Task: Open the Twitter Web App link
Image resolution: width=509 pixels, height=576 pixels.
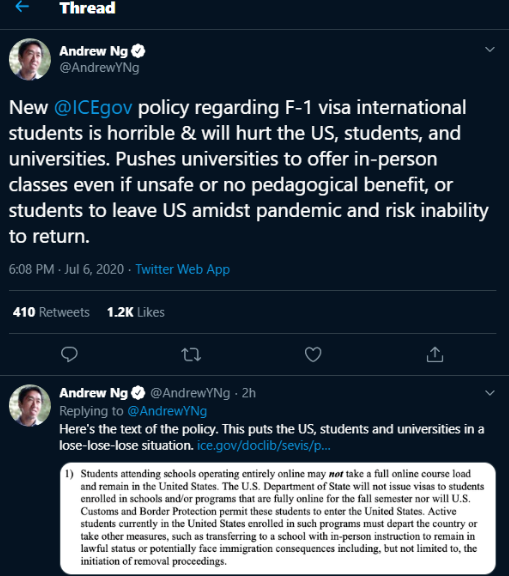Action: tap(183, 269)
